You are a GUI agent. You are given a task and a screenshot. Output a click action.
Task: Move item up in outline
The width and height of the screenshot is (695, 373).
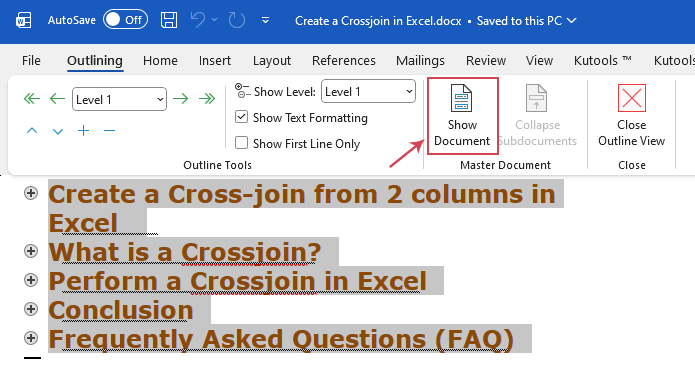[x=32, y=131]
